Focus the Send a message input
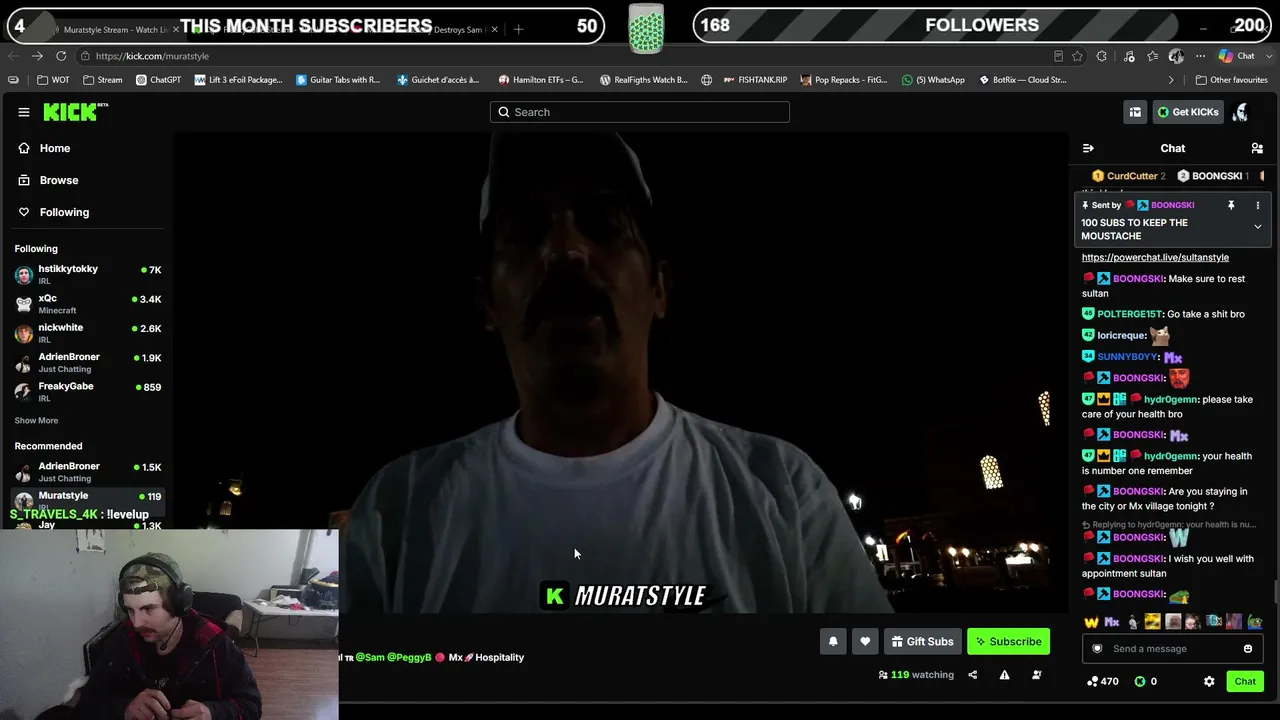Viewport: 1280px width, 720px height. click(x=1170, y=649)
